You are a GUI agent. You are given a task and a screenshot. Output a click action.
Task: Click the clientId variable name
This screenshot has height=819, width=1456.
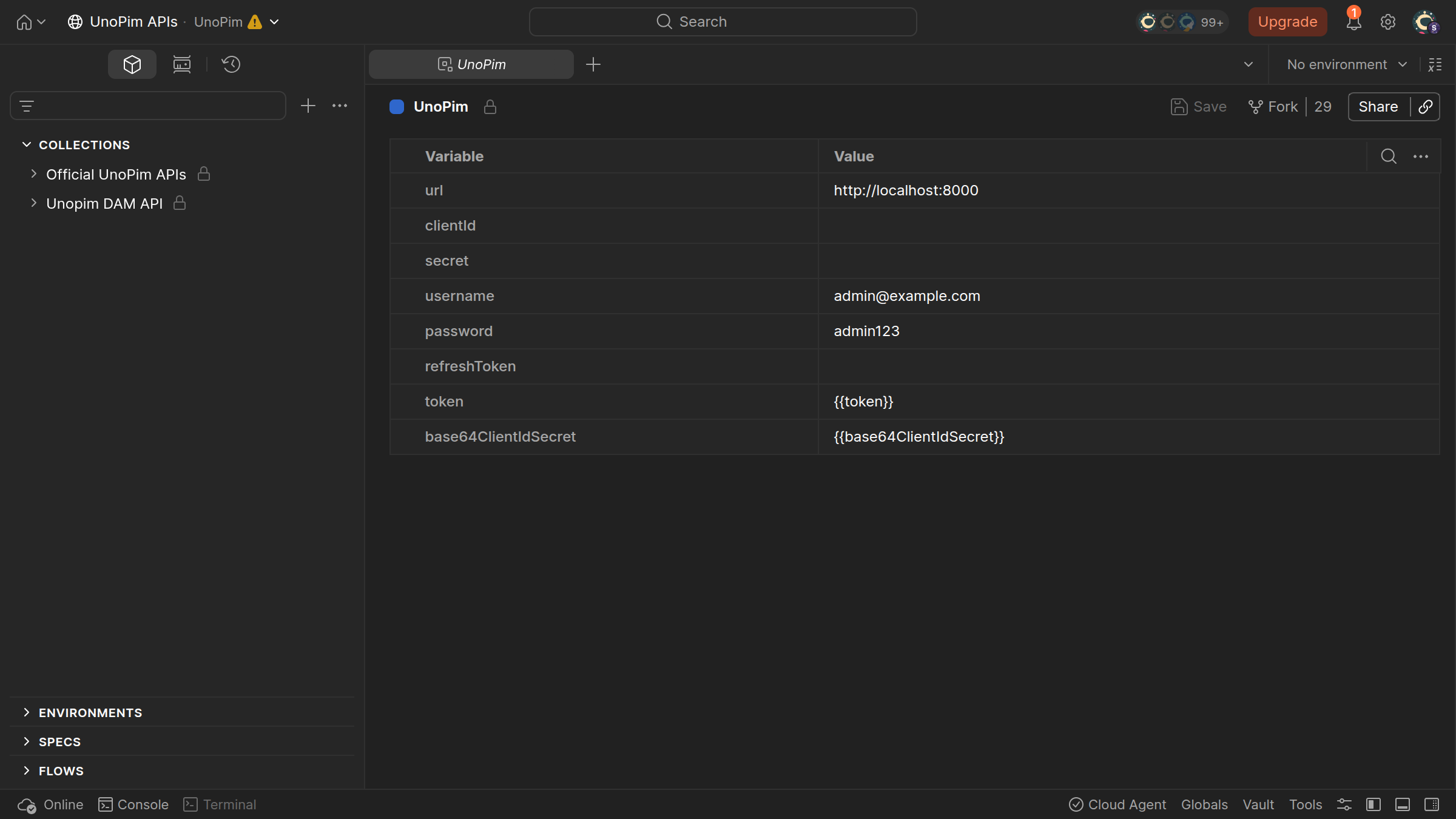tap(450, 226)
